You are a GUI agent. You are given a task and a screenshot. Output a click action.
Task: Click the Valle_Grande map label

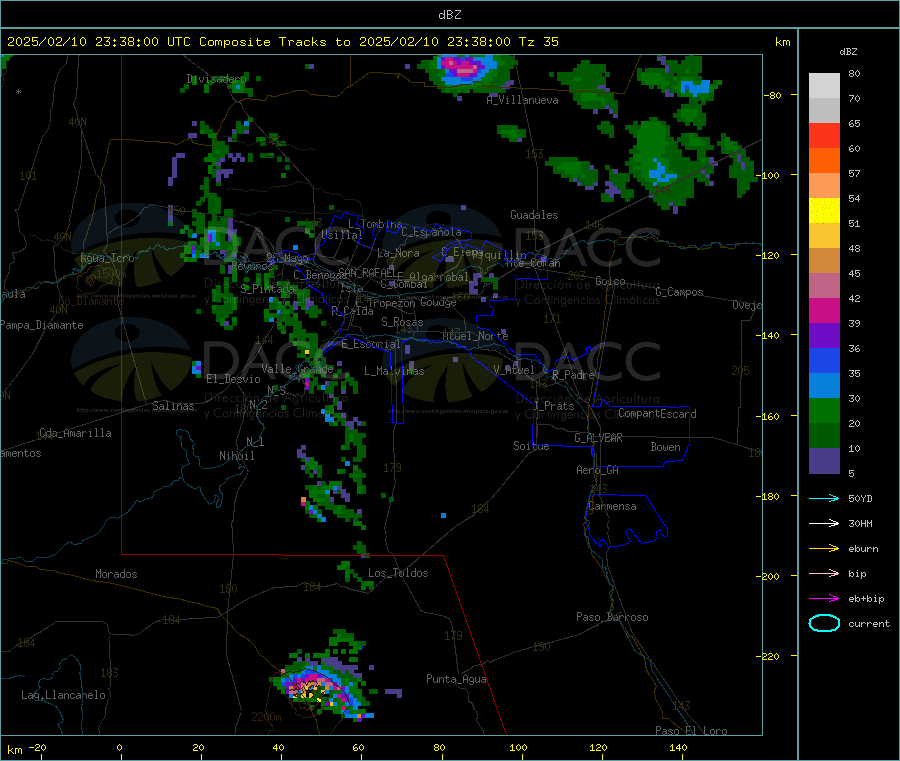coord(297,368)
